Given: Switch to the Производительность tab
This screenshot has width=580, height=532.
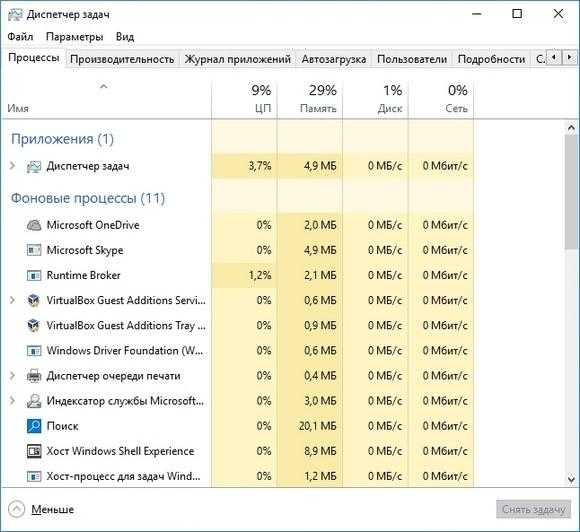Looking at the screenshot, I should (x=122, y=59).
